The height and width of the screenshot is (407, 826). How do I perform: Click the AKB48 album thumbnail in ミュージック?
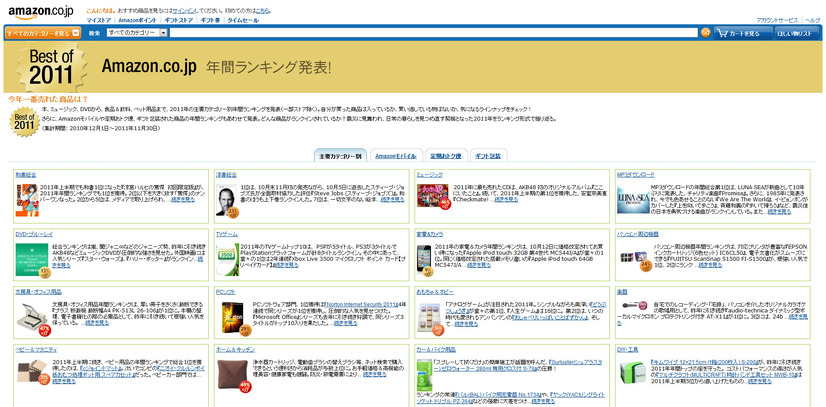click(433, 196)
